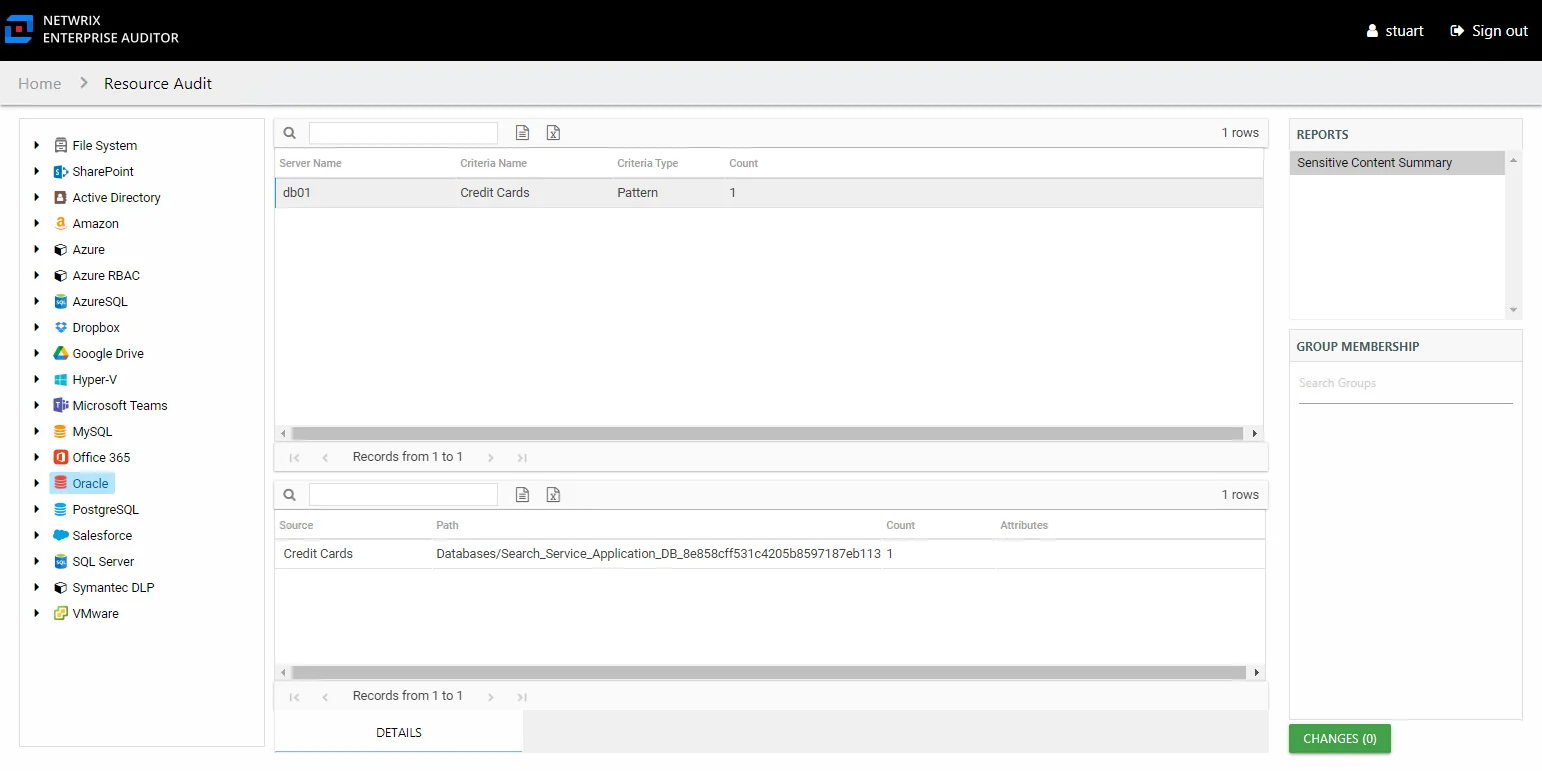Image resolution: width=1542 pixels, height=771 pixels.
Task: Go to last page in upper table
Action: (522, 457)
